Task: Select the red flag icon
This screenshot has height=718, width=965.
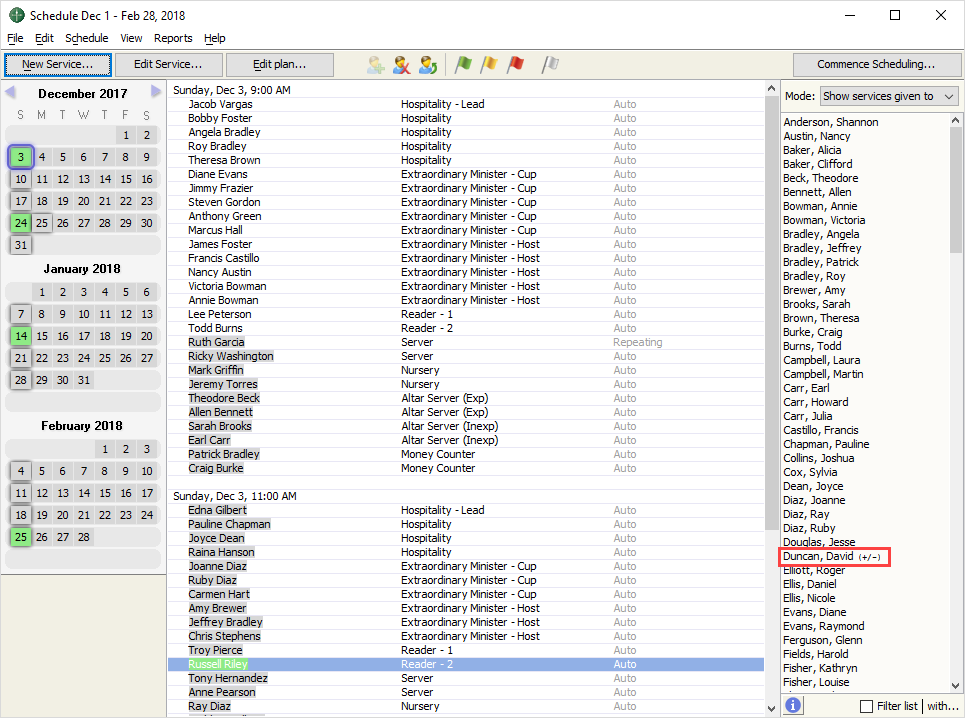Action: [x=515, y=65]
